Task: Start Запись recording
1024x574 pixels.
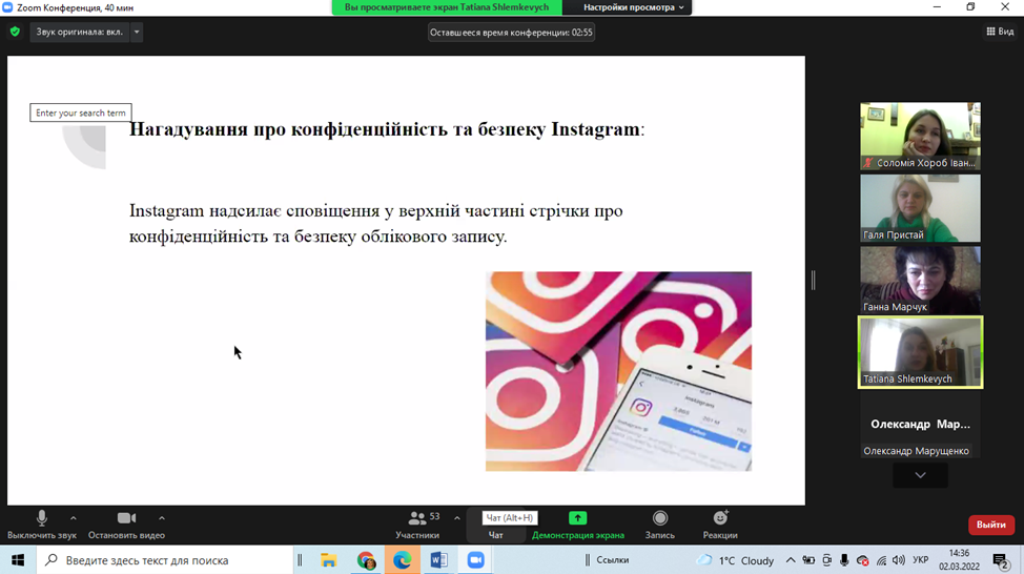Action: click(x=660, y=525)
